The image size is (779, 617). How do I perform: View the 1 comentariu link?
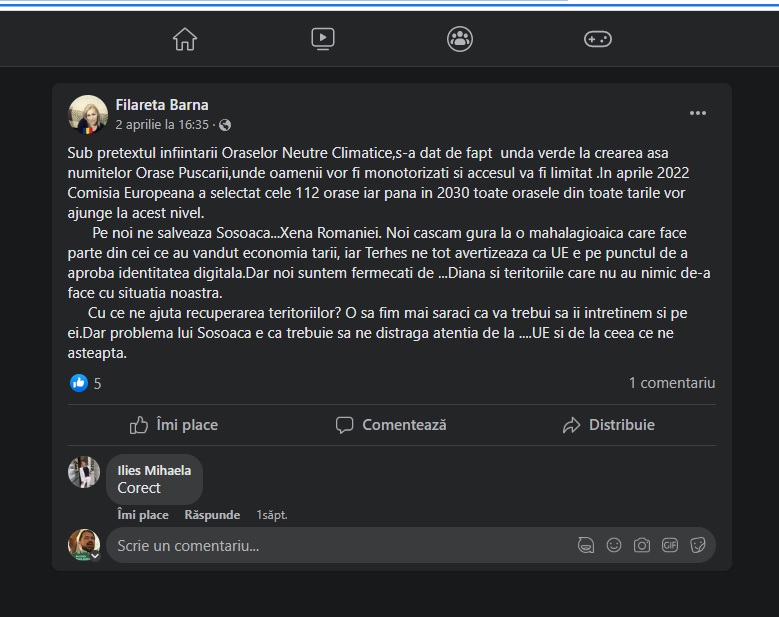tap(671, 383)
